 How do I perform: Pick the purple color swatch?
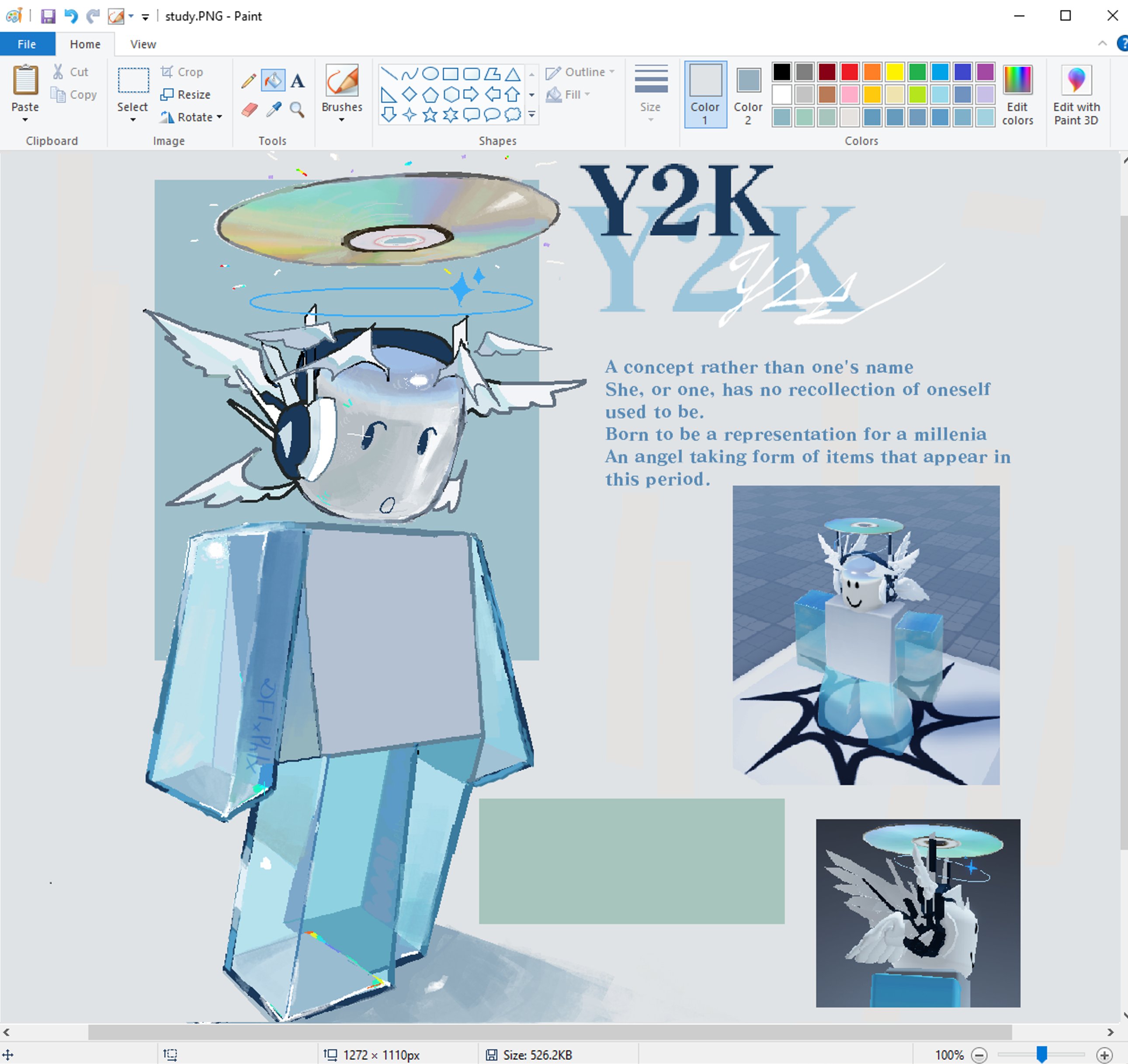(986, 72)
